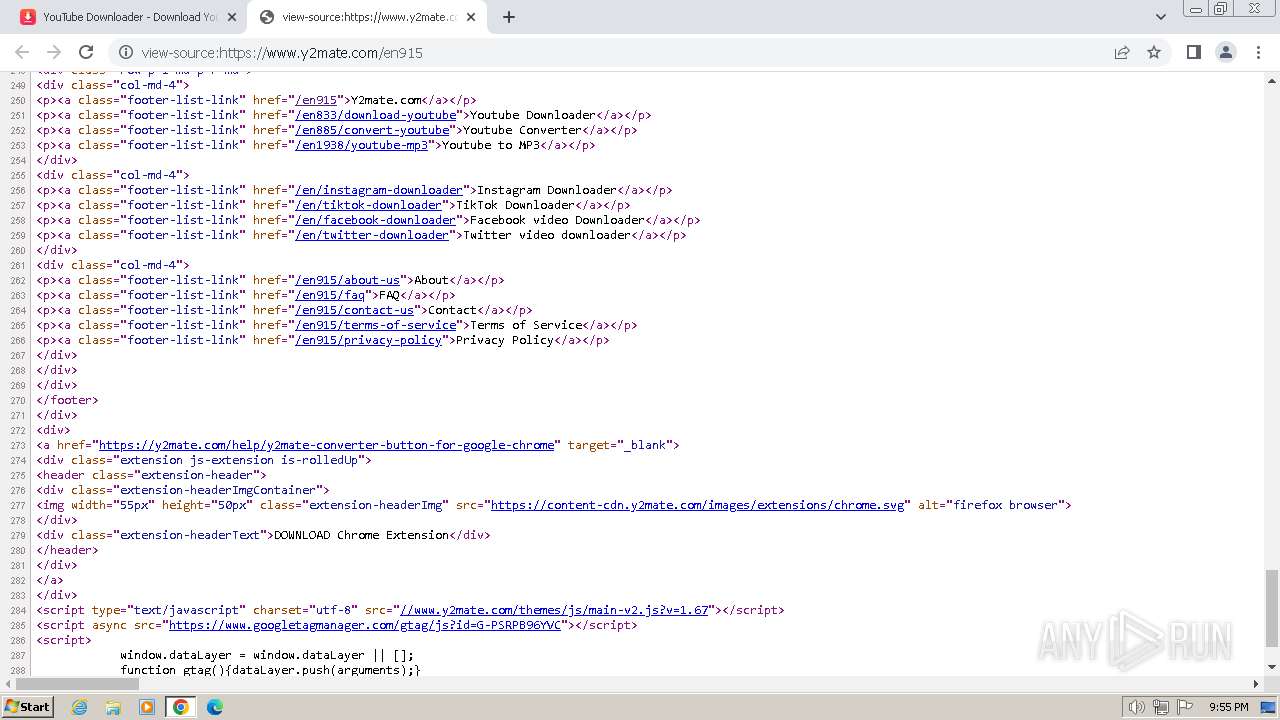
Task: Open Action Center flag icon
Action: coord(1184,707)
